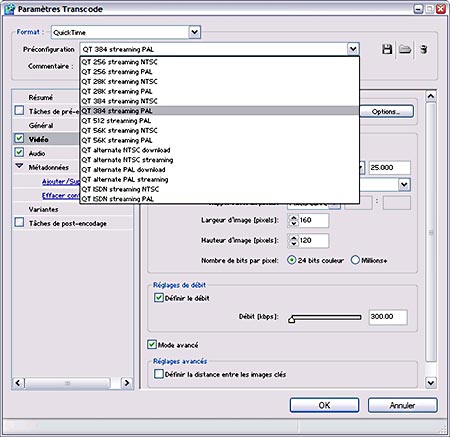Uncheck Définir le débit checkbox

tap(159, 298)
